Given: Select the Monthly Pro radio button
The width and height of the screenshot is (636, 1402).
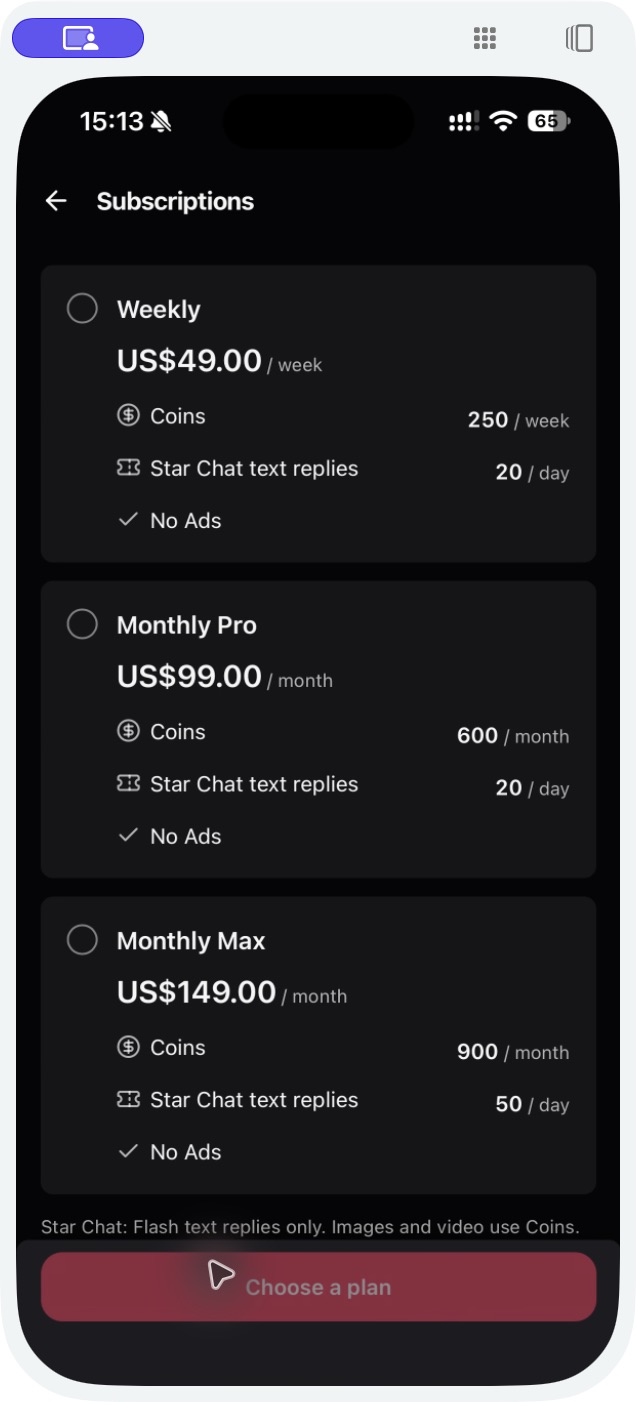Looking at the screenshot, I should click(82, 625).
